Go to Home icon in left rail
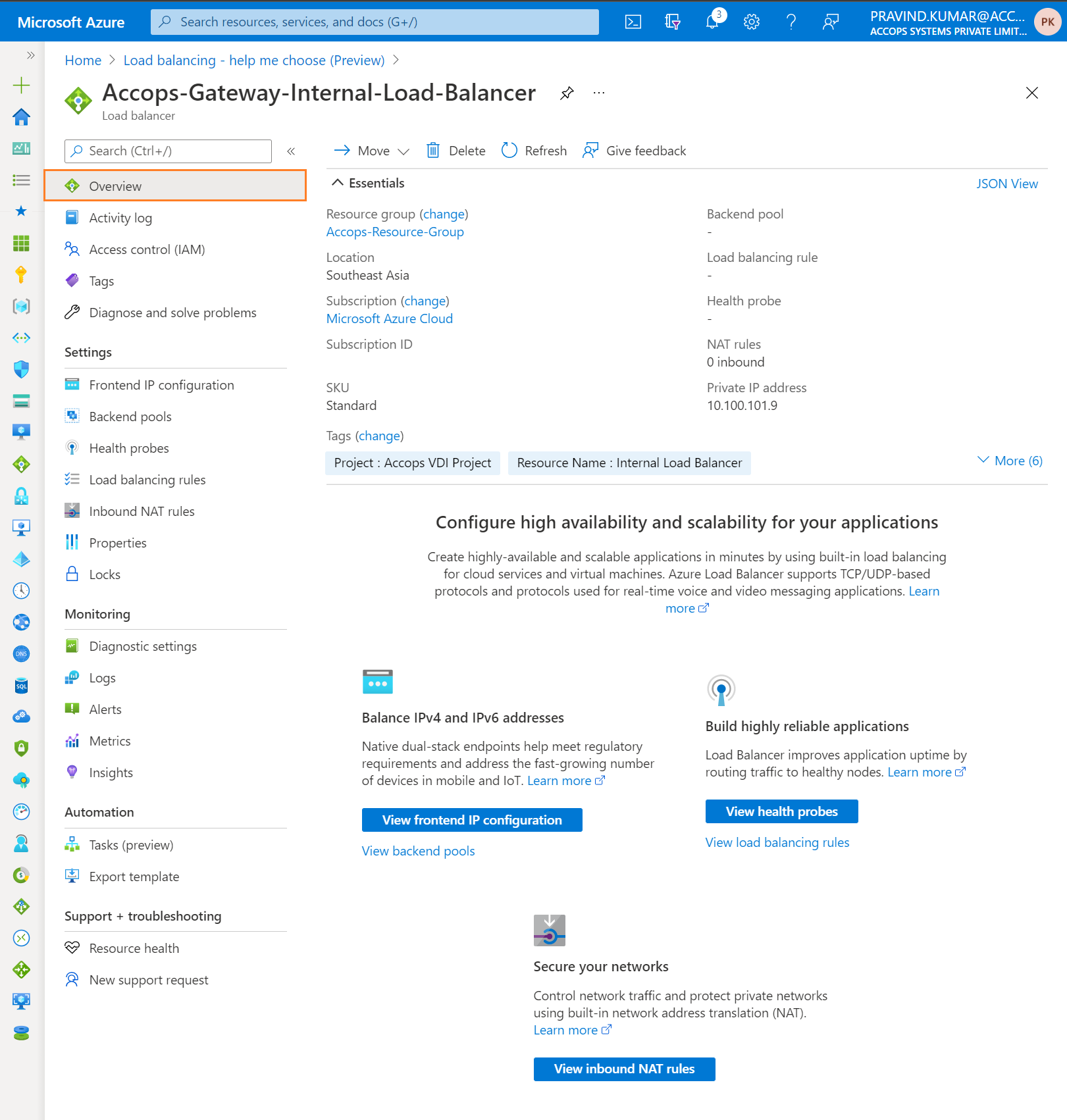The width and height of the screenshot is (1067, 1120). tap(22, 116)
